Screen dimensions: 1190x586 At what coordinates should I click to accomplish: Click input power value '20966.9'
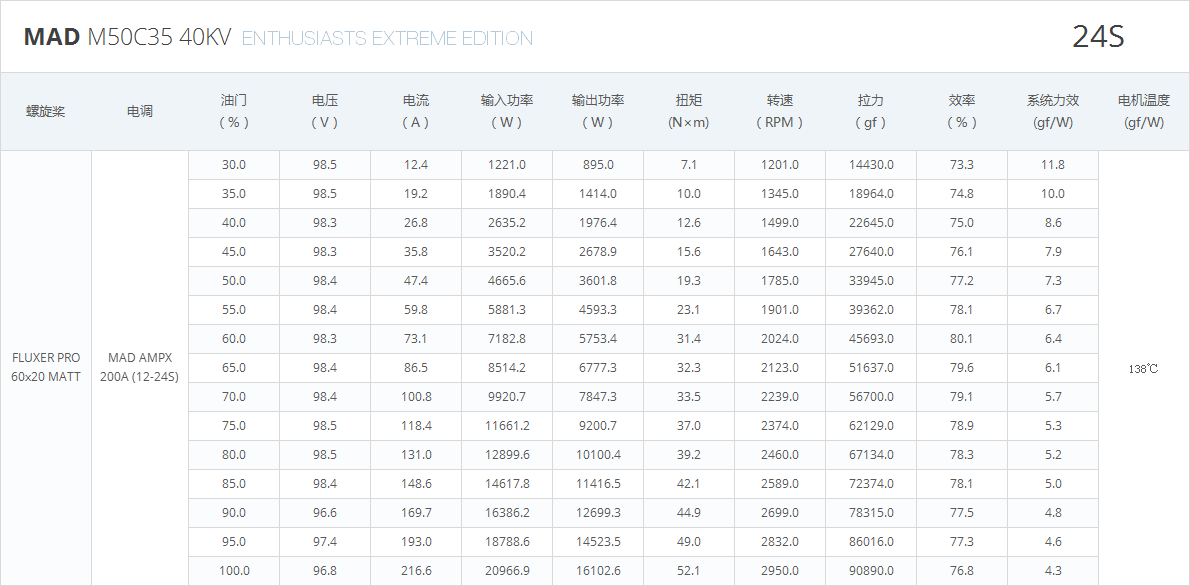pyautogui.click(x=507, y=571)
